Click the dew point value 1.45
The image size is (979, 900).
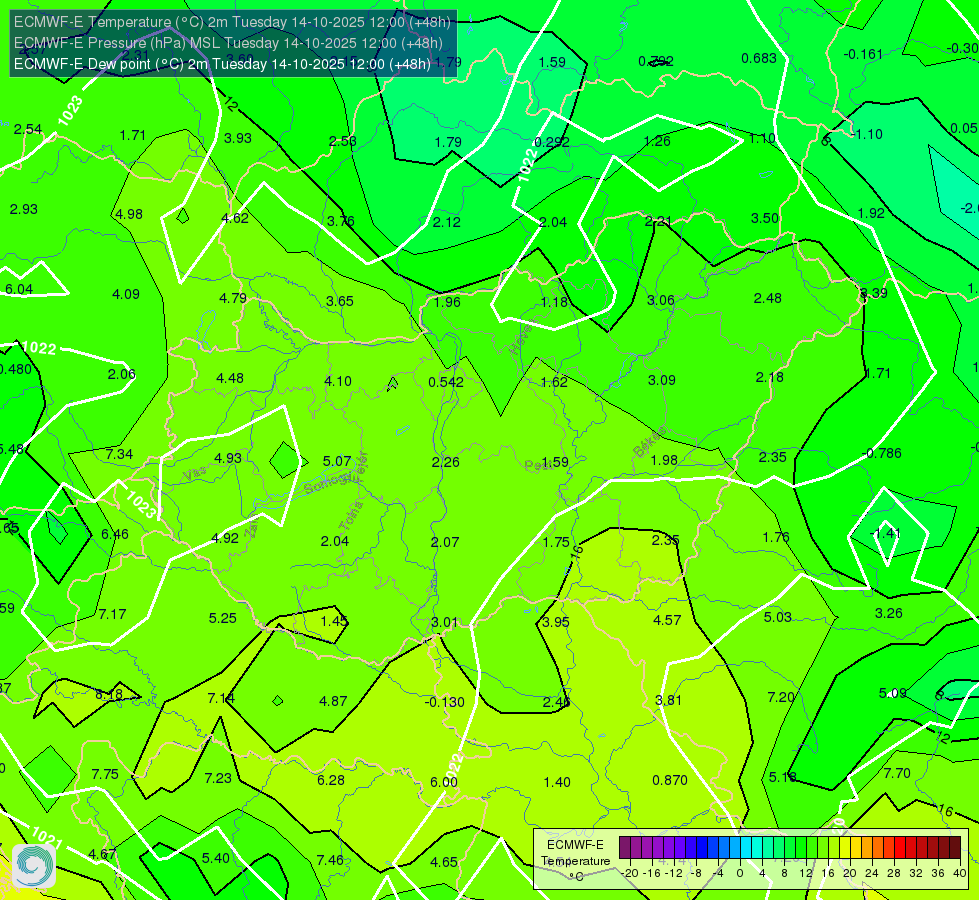coord(334,621)
